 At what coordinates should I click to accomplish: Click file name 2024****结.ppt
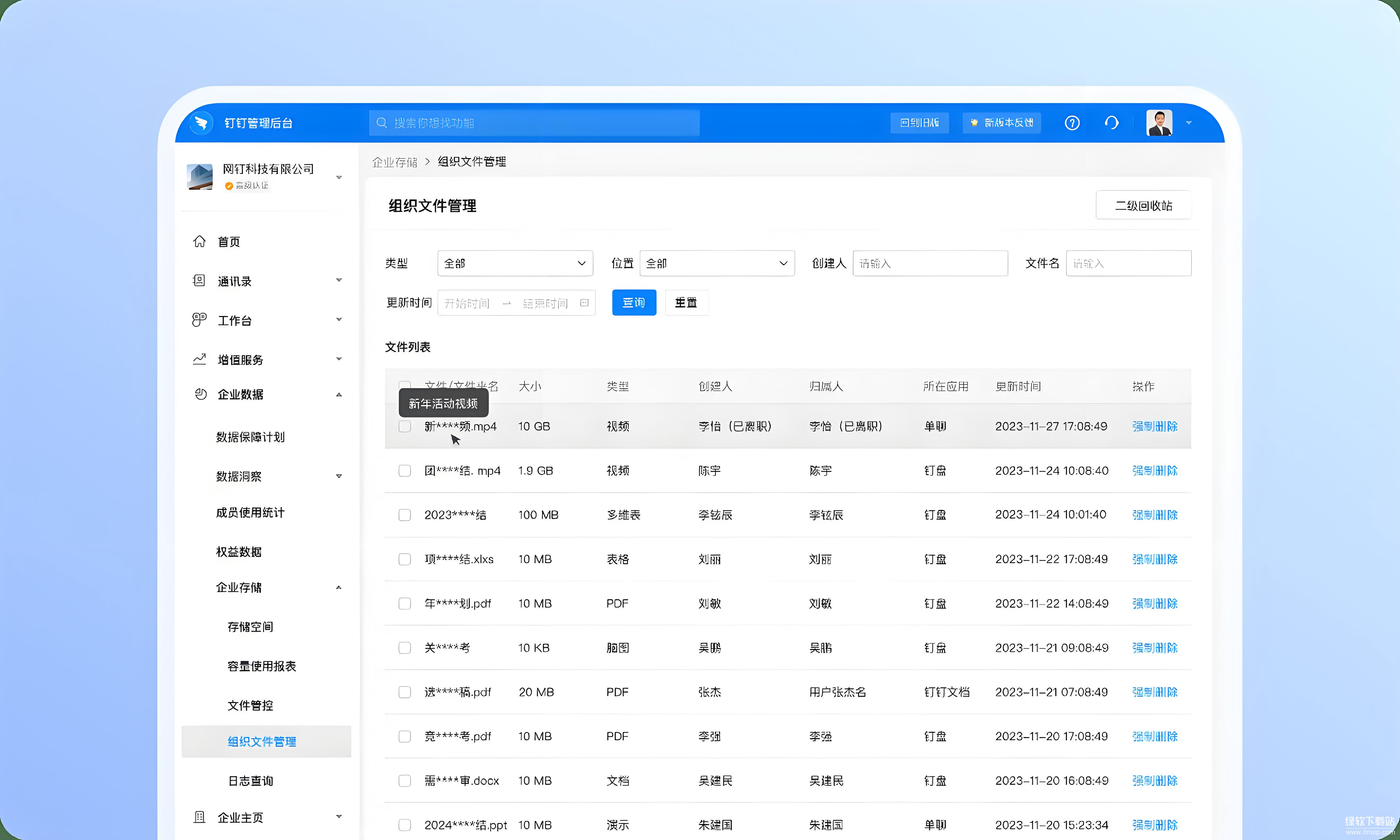[x=465, y=825]
